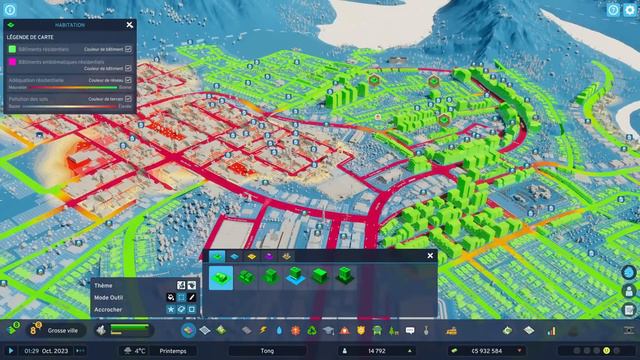Click the money balance 5 932 584

(486, 351)
